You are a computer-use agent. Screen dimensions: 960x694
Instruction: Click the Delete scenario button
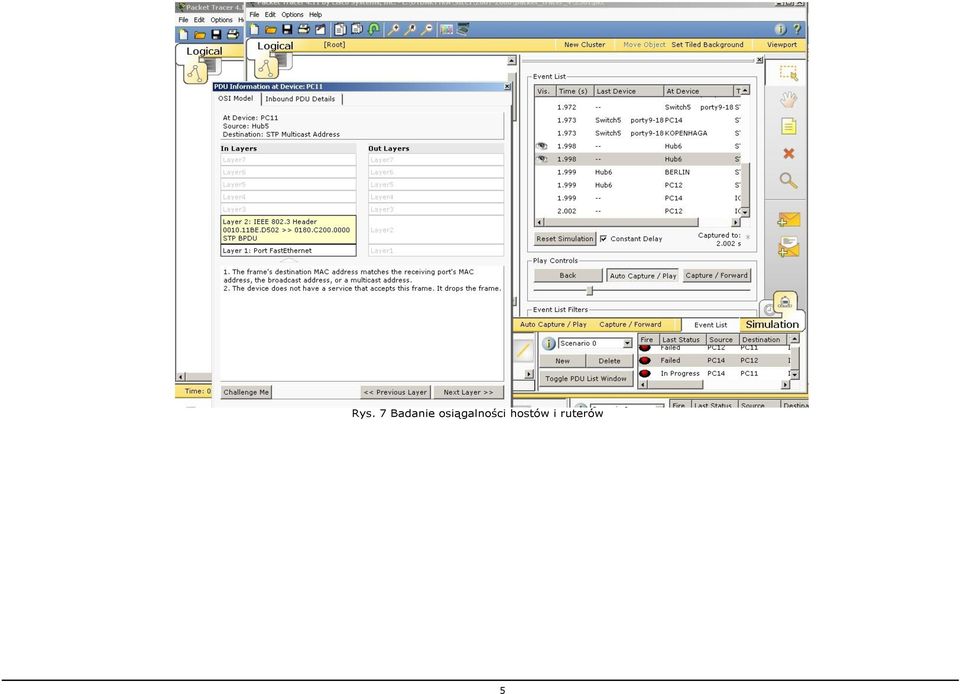pyautogui.click(x=609, y=361)
